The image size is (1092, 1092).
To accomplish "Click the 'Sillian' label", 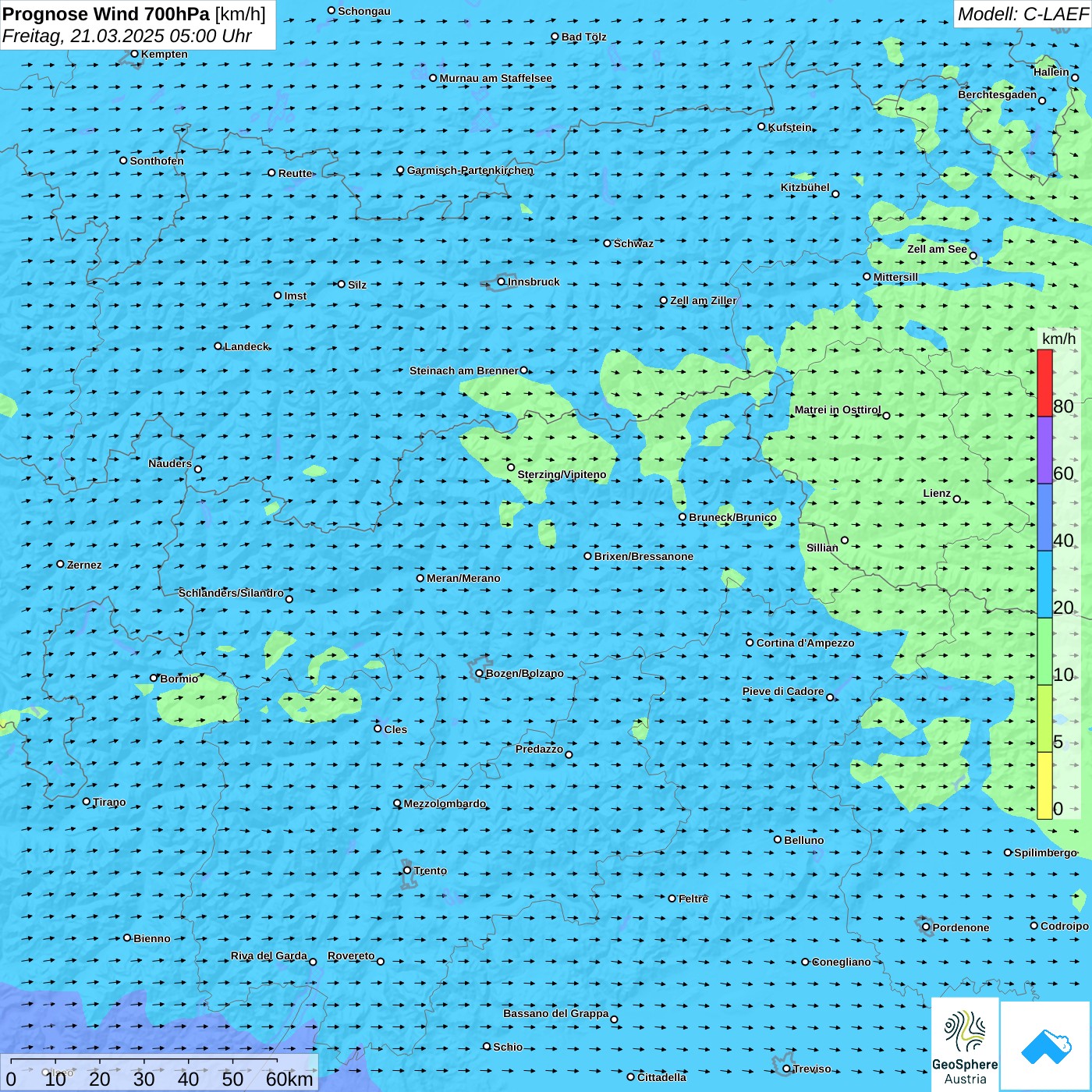I will (822, 548).
